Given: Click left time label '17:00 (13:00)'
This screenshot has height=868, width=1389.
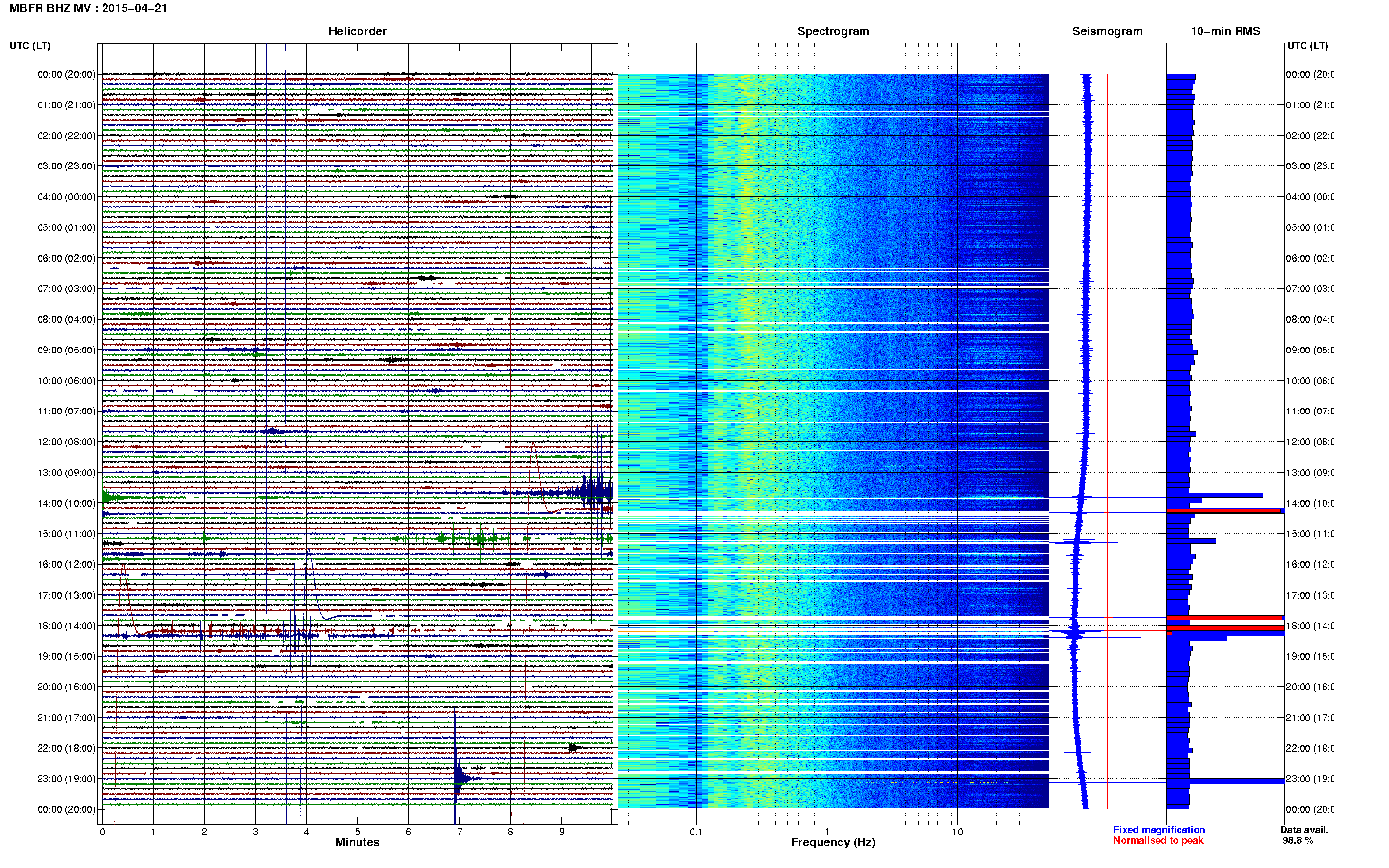Looking at the screenshot, I should coord(66,595).
